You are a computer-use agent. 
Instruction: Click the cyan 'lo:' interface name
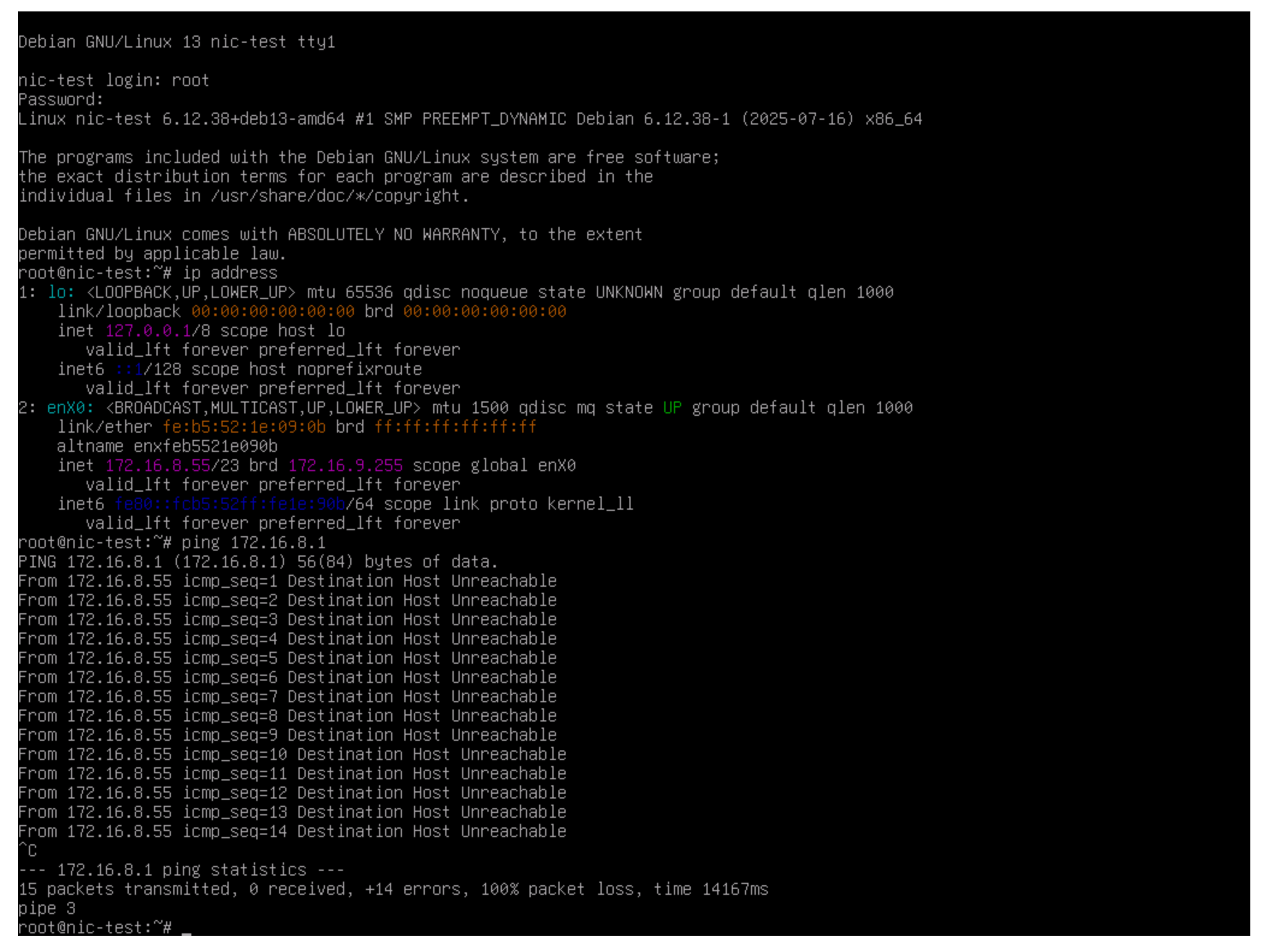(x=61, y=292)
